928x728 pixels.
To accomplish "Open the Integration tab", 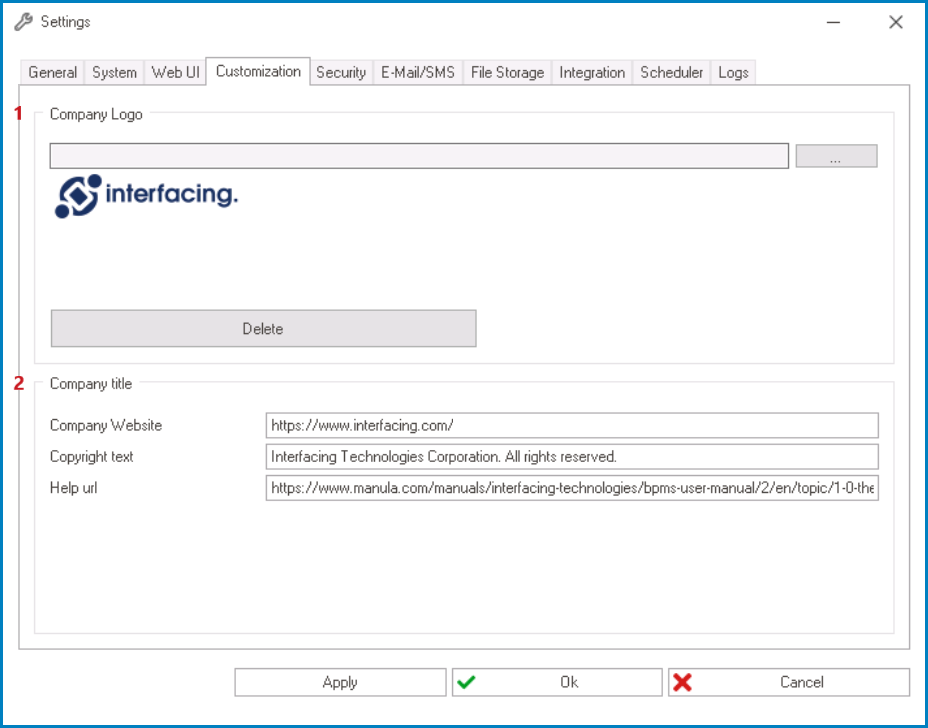I will 592,72.
